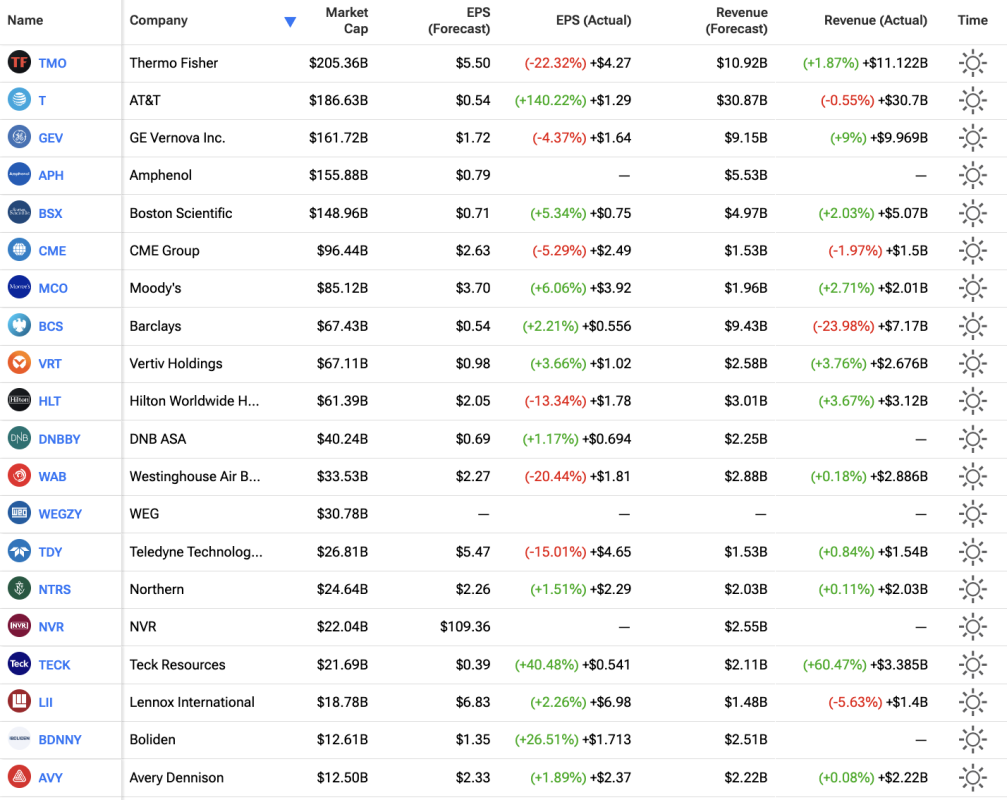Open the TMO ticker link
Screen dimensions: 1007x800
point(53,63)
